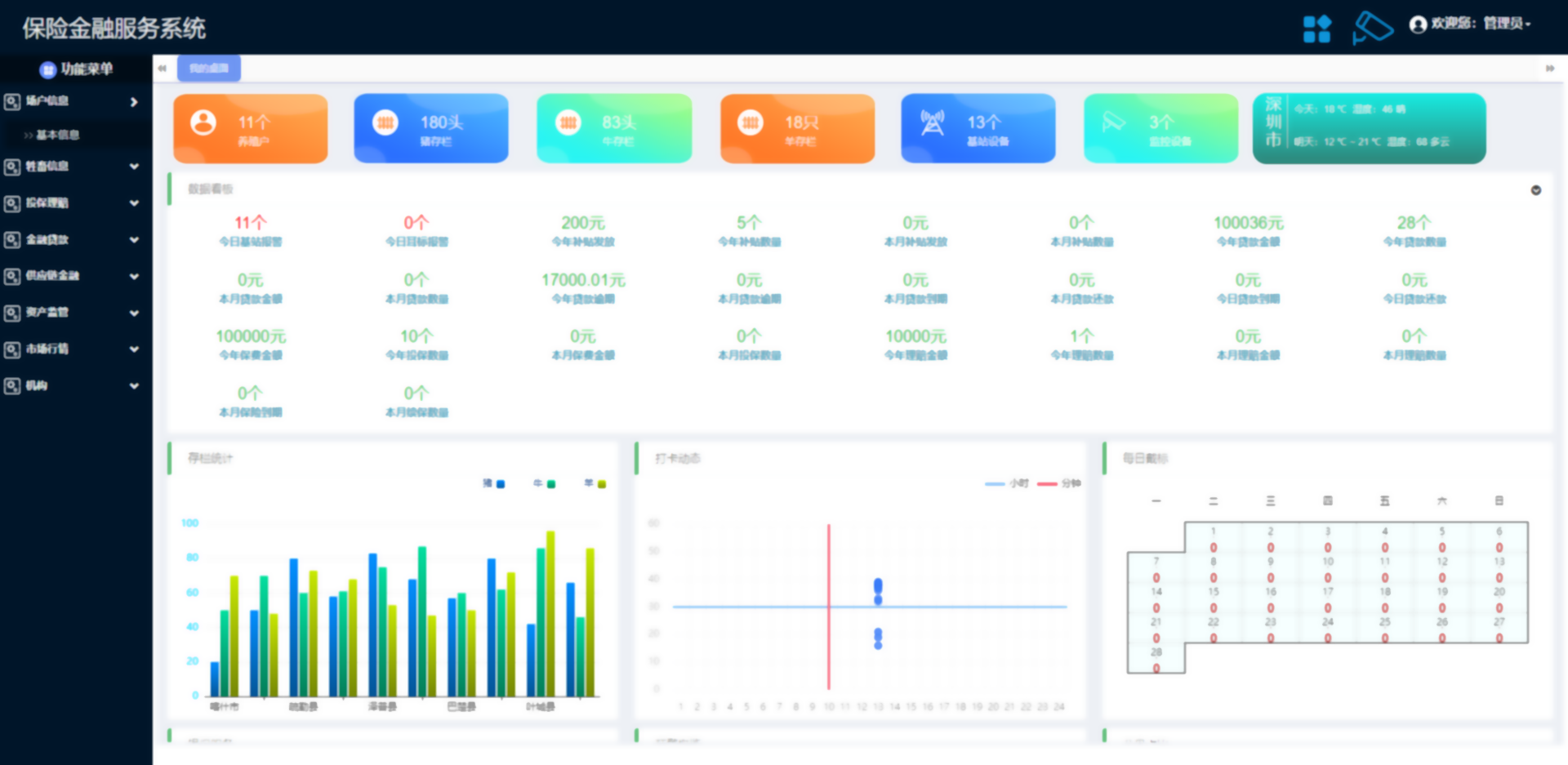The width and height of the screenshot is (1568, 765).
Task: Click the monitoring camera icon on 3个 card
Action: 1113,122
